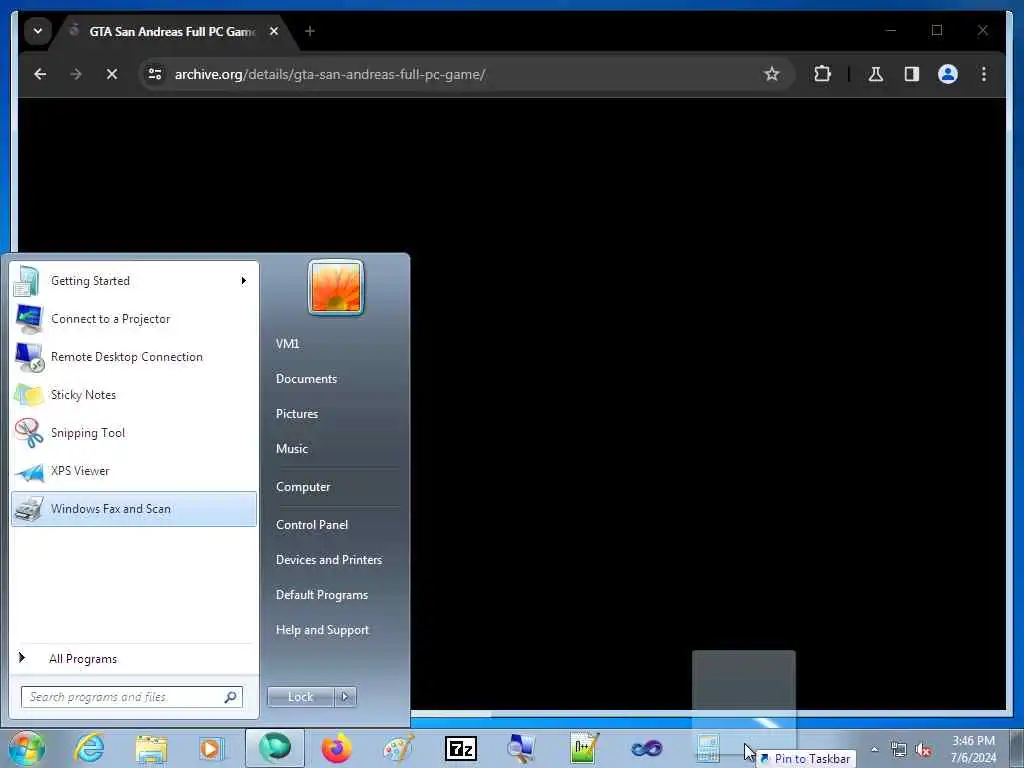
Task: Click the Chrome forward arrow
Action: 76,74
